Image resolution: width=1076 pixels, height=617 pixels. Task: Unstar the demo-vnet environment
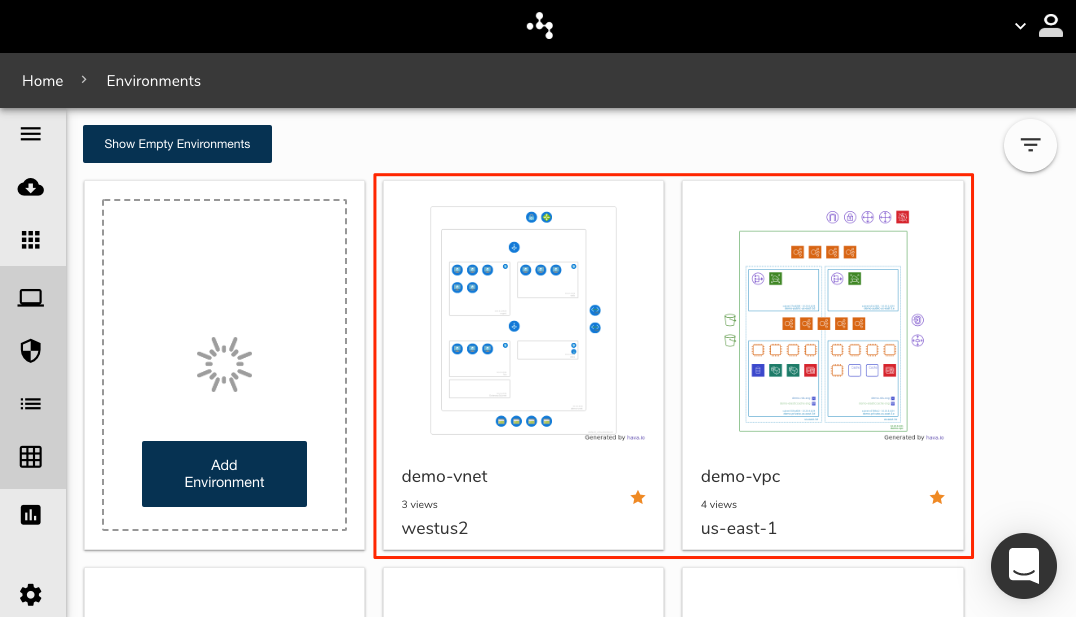[637, 497]
